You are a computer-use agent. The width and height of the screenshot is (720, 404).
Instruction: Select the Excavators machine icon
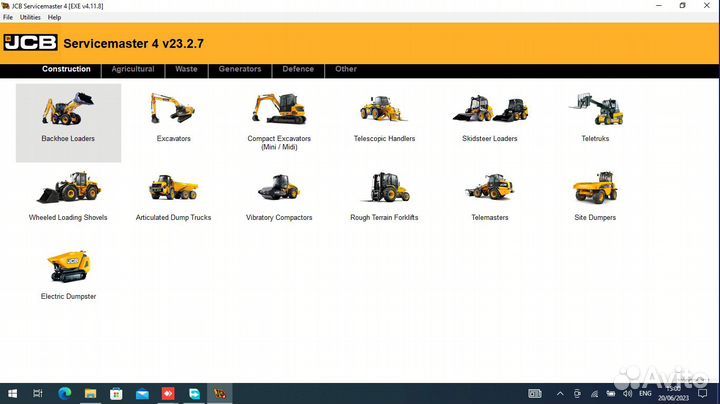[x=173, y=109]
